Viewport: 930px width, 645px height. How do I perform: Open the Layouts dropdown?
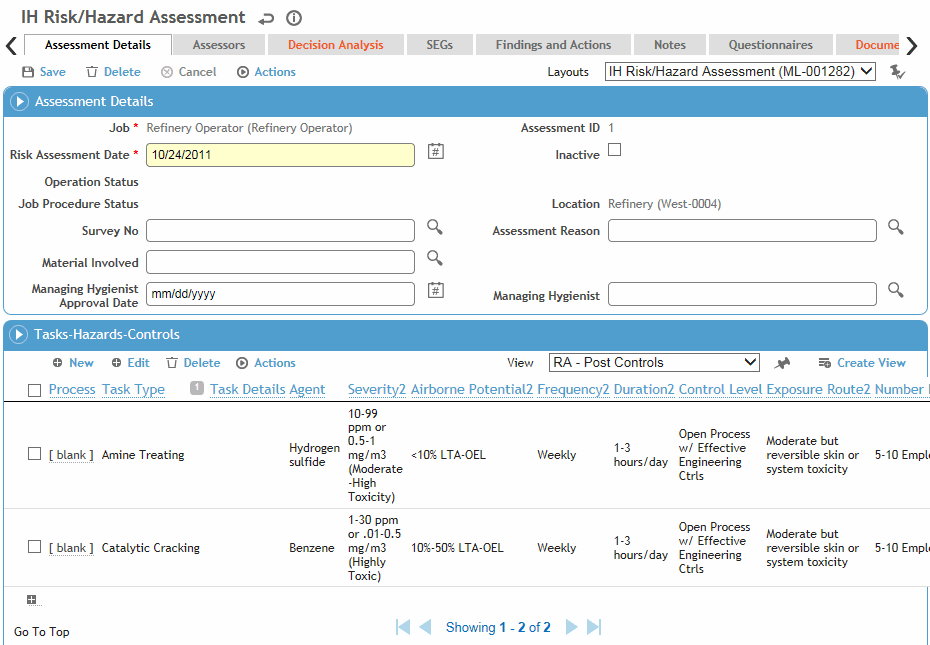click(740, 72)
